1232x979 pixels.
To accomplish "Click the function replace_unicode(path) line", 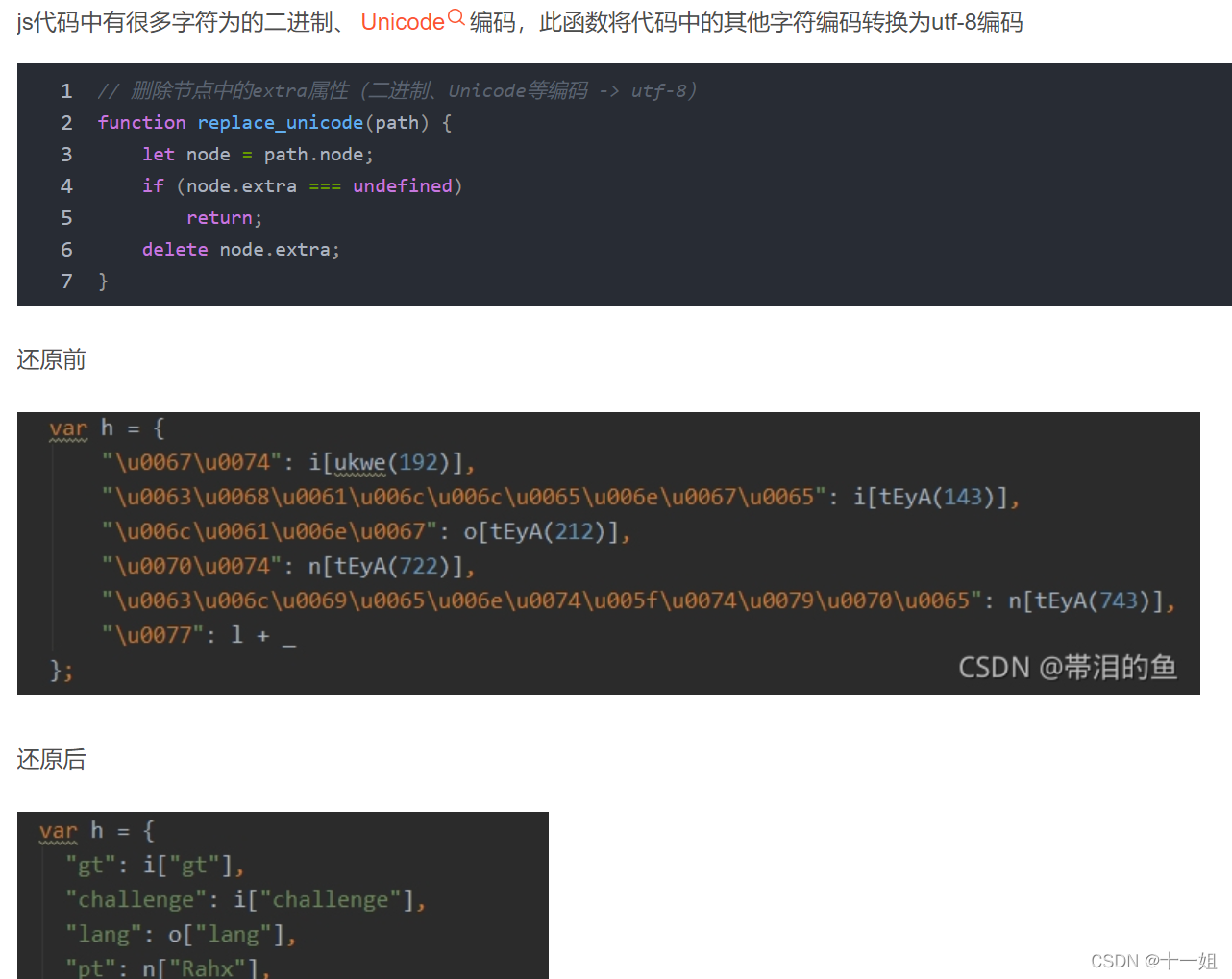I will 275,122.
